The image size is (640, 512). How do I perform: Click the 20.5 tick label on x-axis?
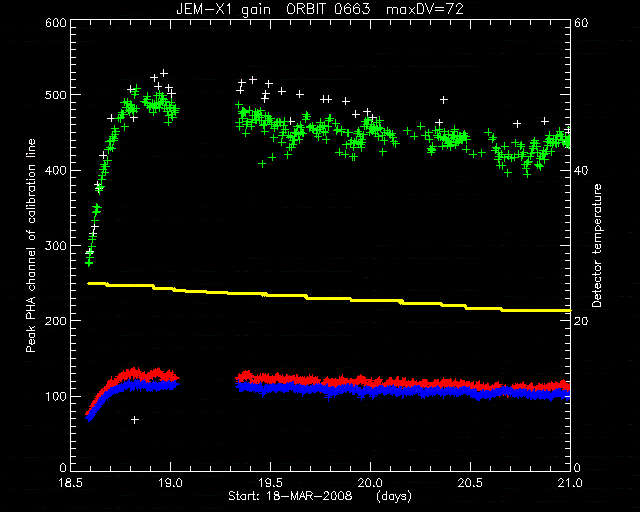tap(471, 483)
